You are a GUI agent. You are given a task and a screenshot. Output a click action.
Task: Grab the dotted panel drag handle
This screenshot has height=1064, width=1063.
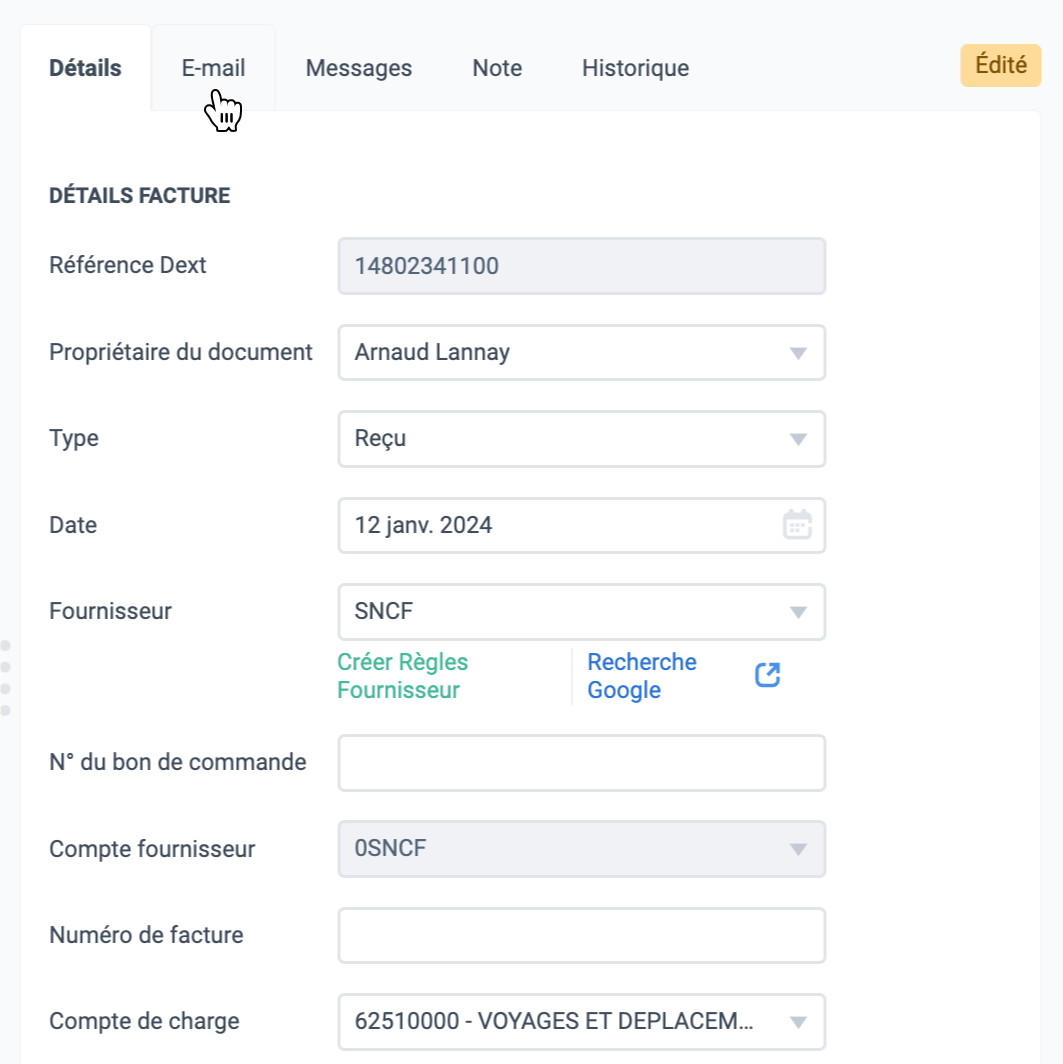(x=5, y=677)
